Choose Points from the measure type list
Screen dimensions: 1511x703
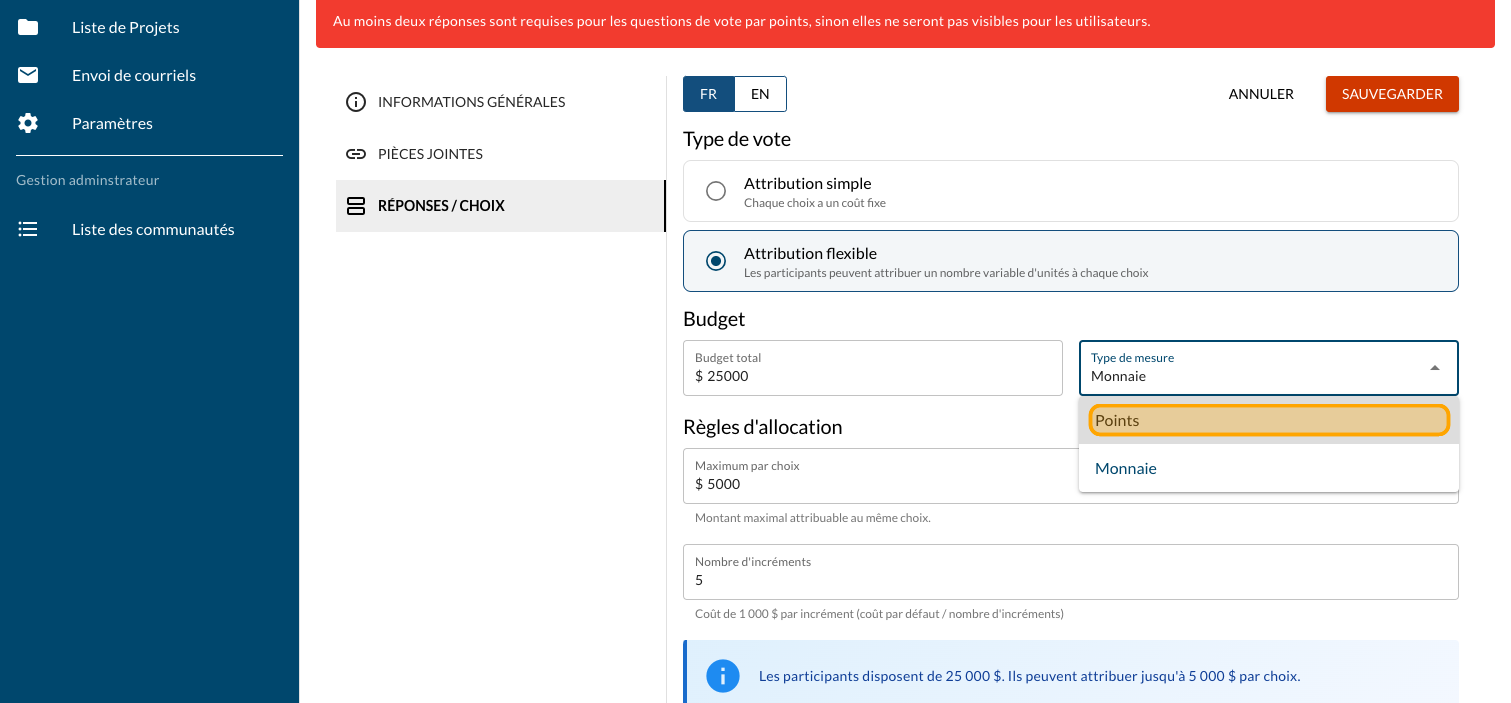1267,421
